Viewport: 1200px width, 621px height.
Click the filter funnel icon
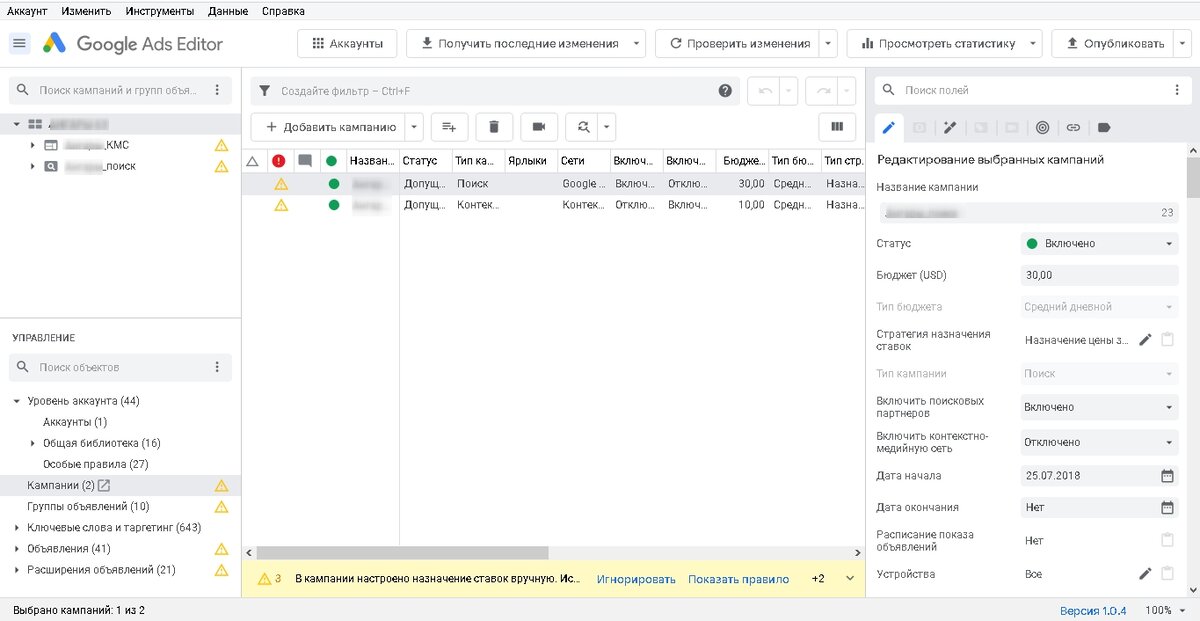(x=265, y=91)
